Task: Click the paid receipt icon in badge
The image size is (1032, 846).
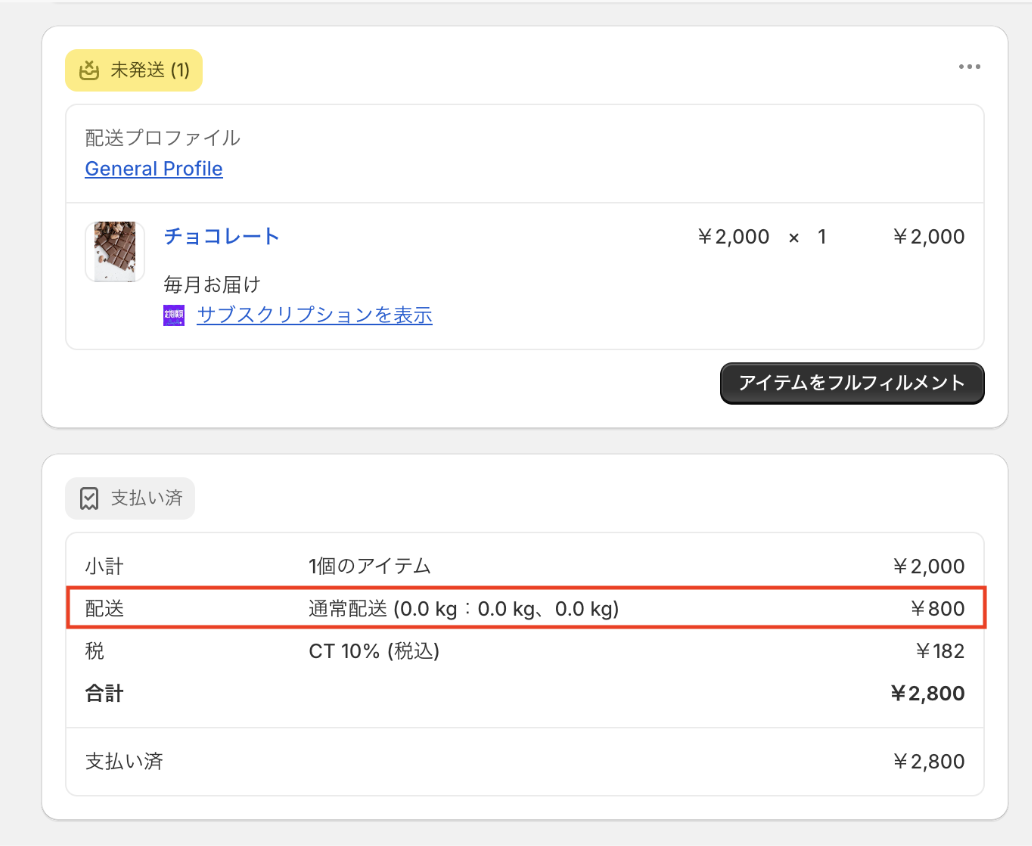Action: (x=89, y=498)
